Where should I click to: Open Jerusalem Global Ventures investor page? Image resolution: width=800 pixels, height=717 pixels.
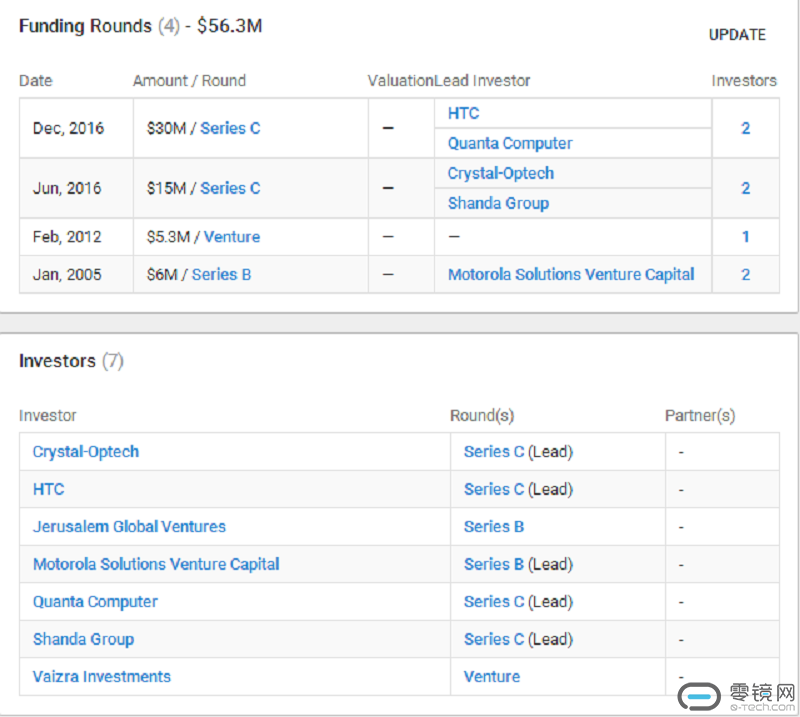tap(129, 527)
